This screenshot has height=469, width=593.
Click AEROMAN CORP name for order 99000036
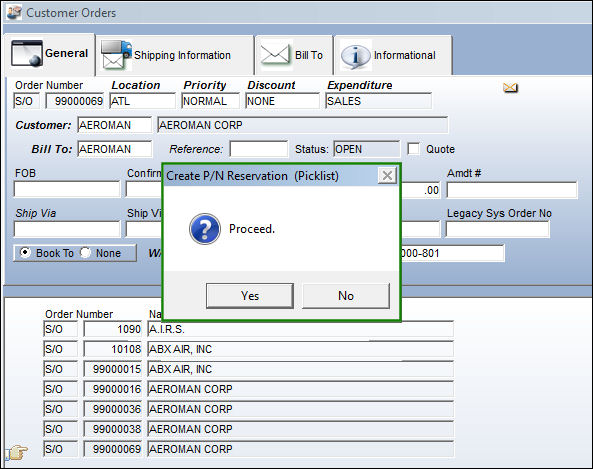coord(300,409)
